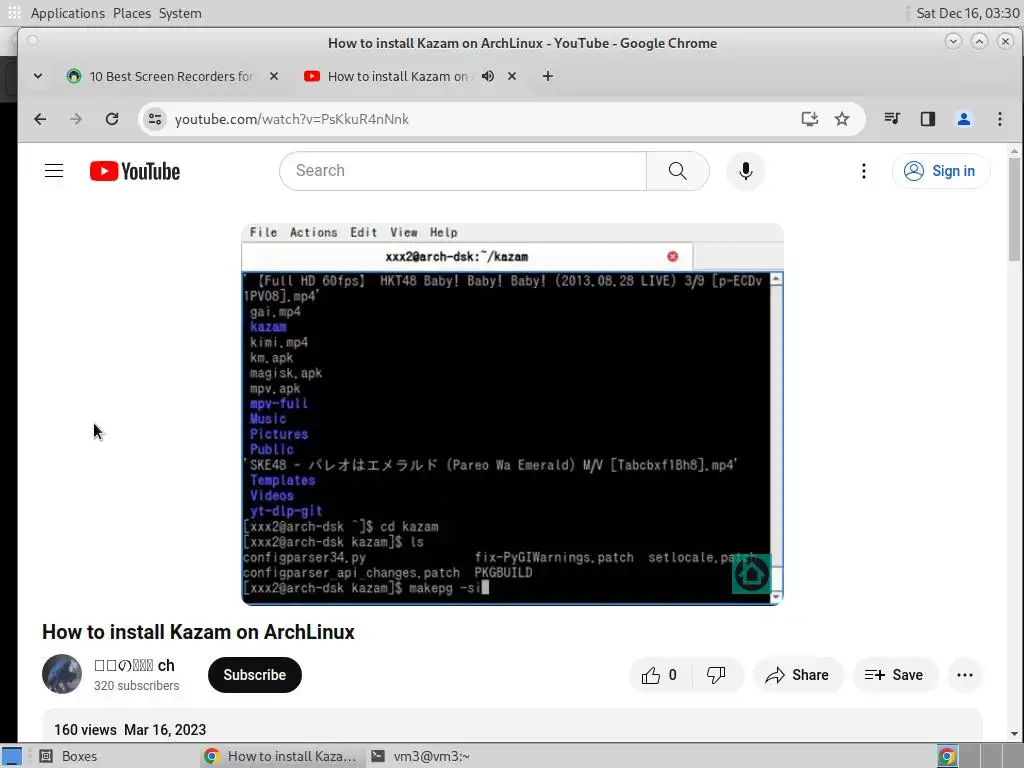
Task: View site information icon in address bar
Action: click(155, 119)
